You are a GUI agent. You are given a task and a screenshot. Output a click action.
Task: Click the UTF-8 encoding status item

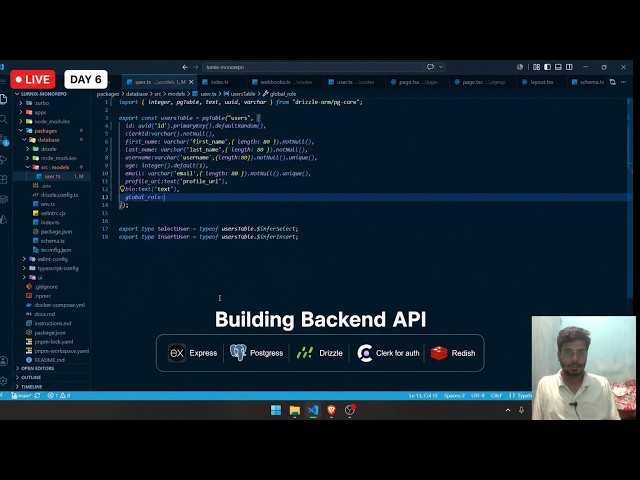[x=478, y=396]
